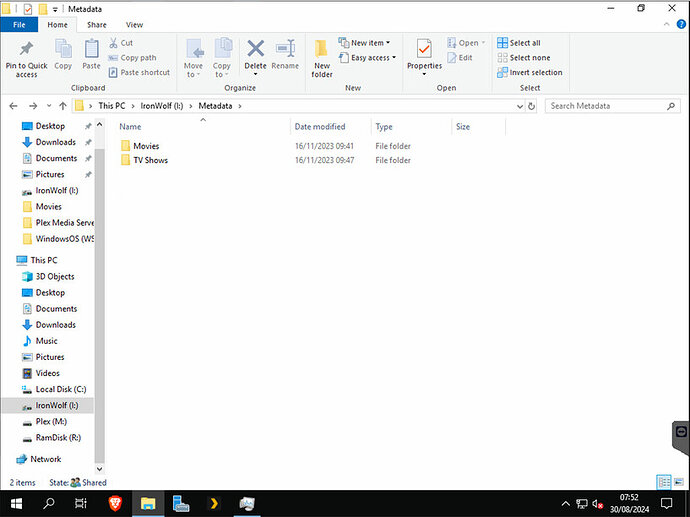
Task: Click Pin to Quick access icon
Action: coord(26,49)
